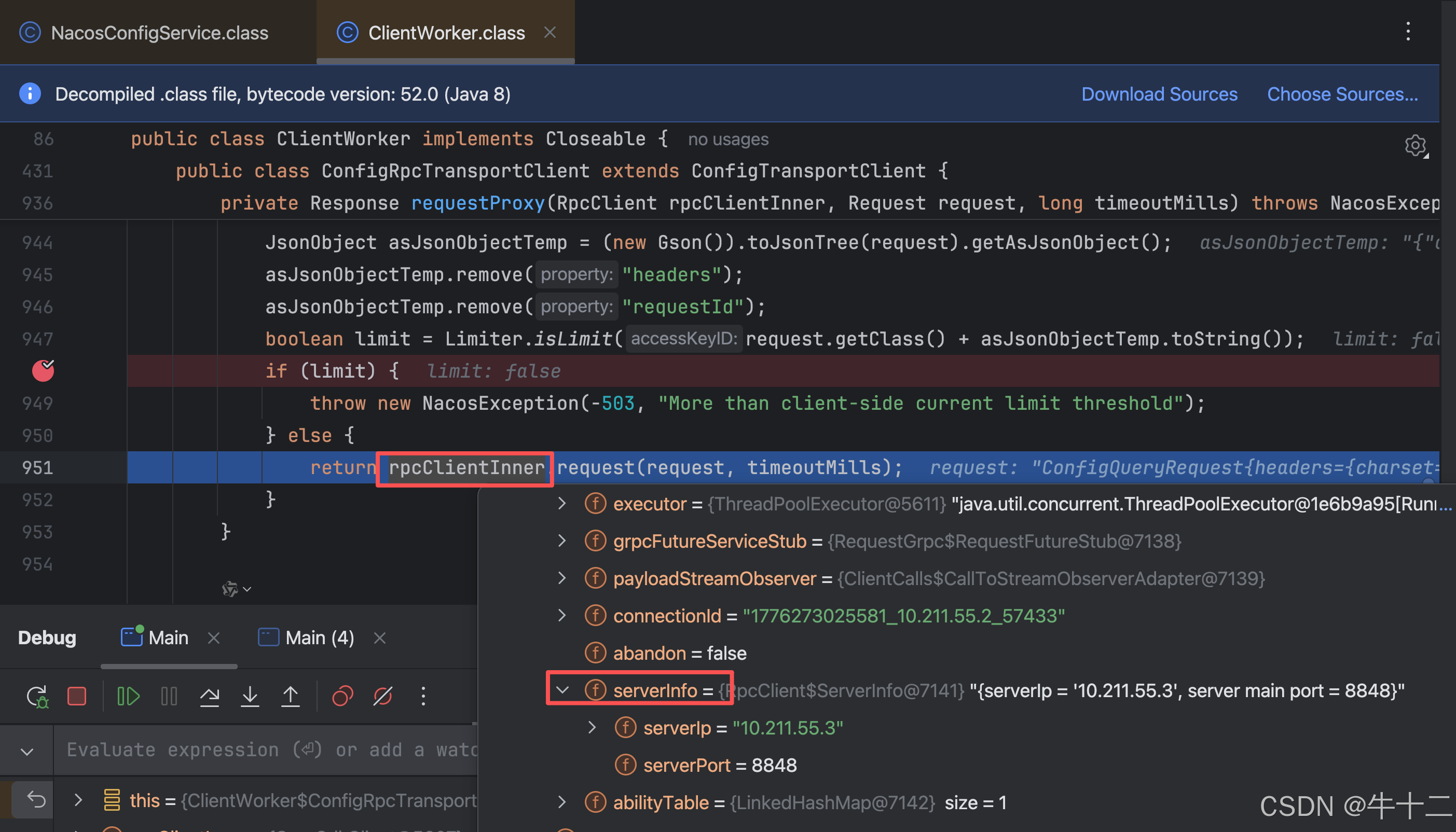
Task: Close the ClientWorker.class tab
Action: (x=550, y=33)
